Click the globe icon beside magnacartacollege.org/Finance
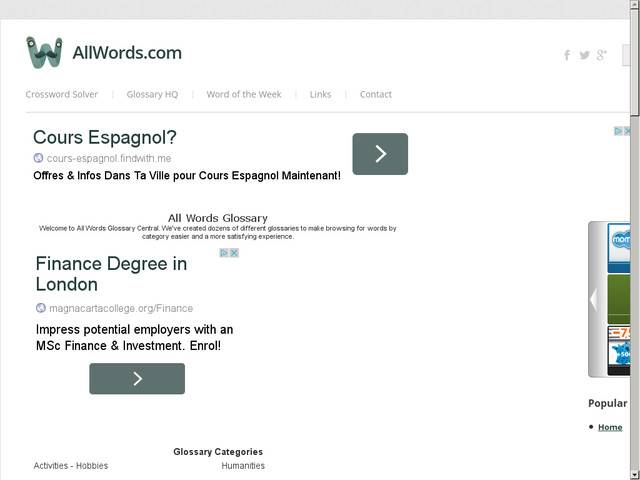Screen dimensions: 640x480 41,308
